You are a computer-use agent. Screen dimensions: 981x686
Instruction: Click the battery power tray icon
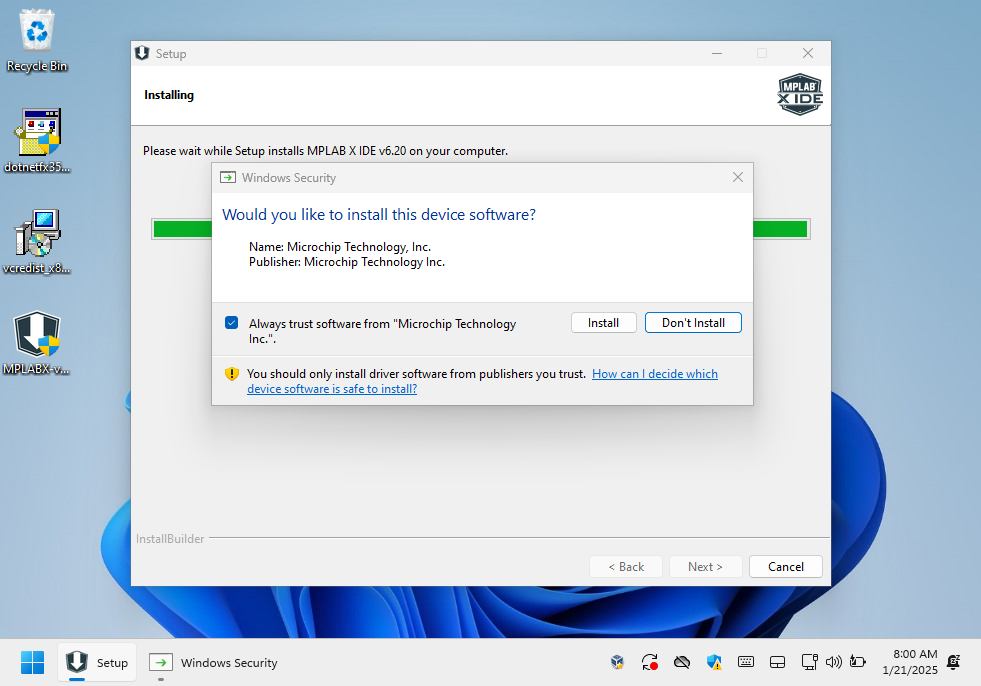(858, 662)
